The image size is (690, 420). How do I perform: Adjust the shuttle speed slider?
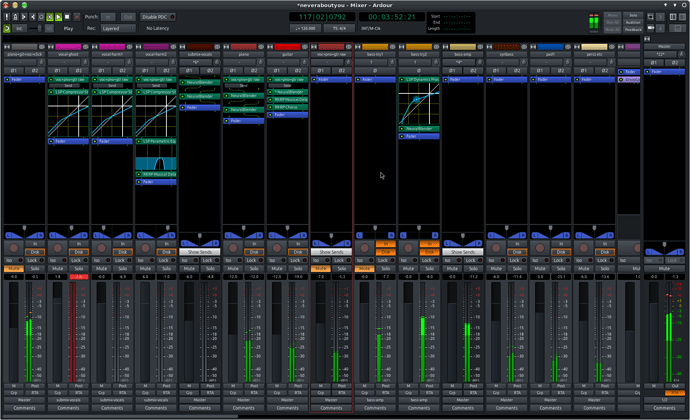pyautogui.click(x=35, y=28)
